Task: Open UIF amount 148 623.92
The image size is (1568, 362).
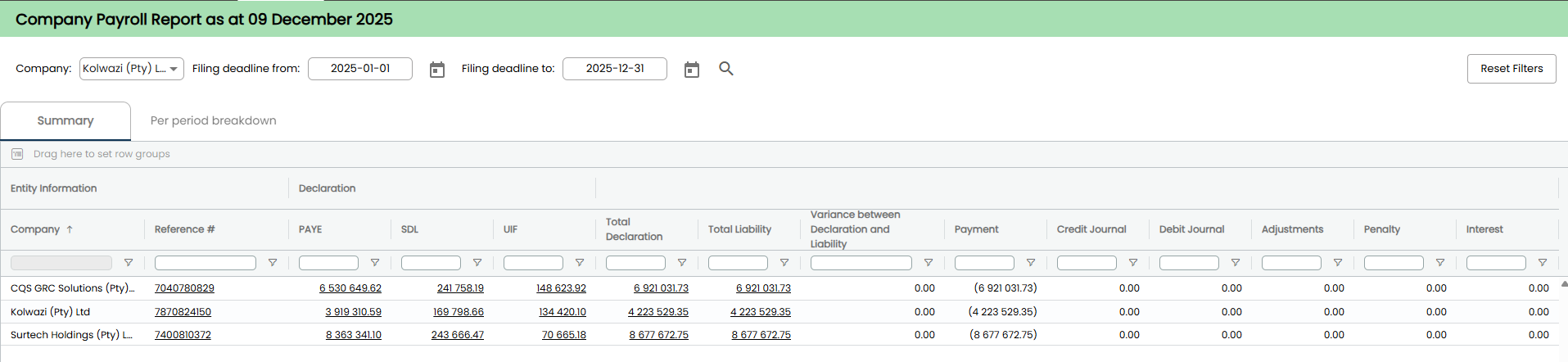Action: tap(561, 288)
